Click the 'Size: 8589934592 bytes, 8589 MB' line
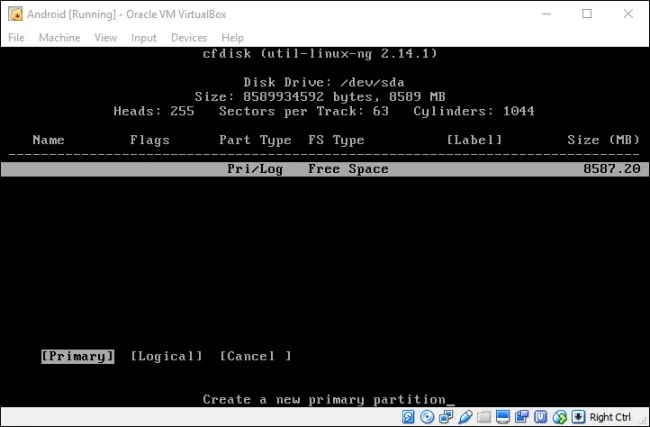 tap(320, 97)
